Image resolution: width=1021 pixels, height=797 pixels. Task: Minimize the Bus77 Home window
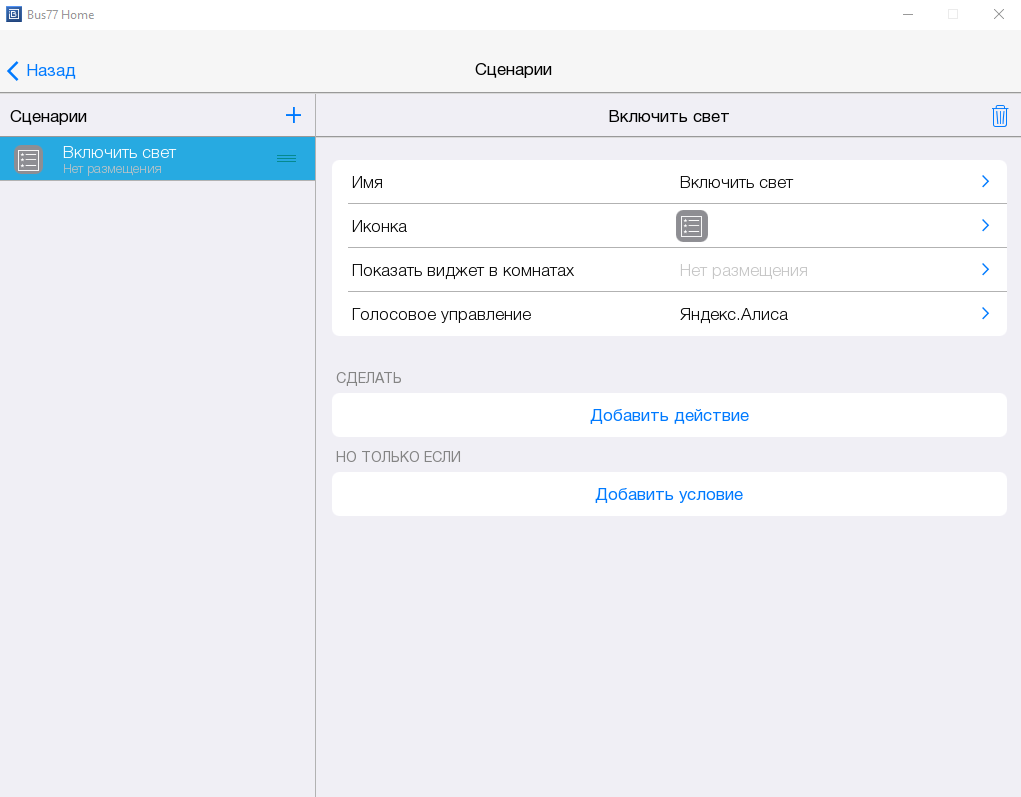point(907,14)
